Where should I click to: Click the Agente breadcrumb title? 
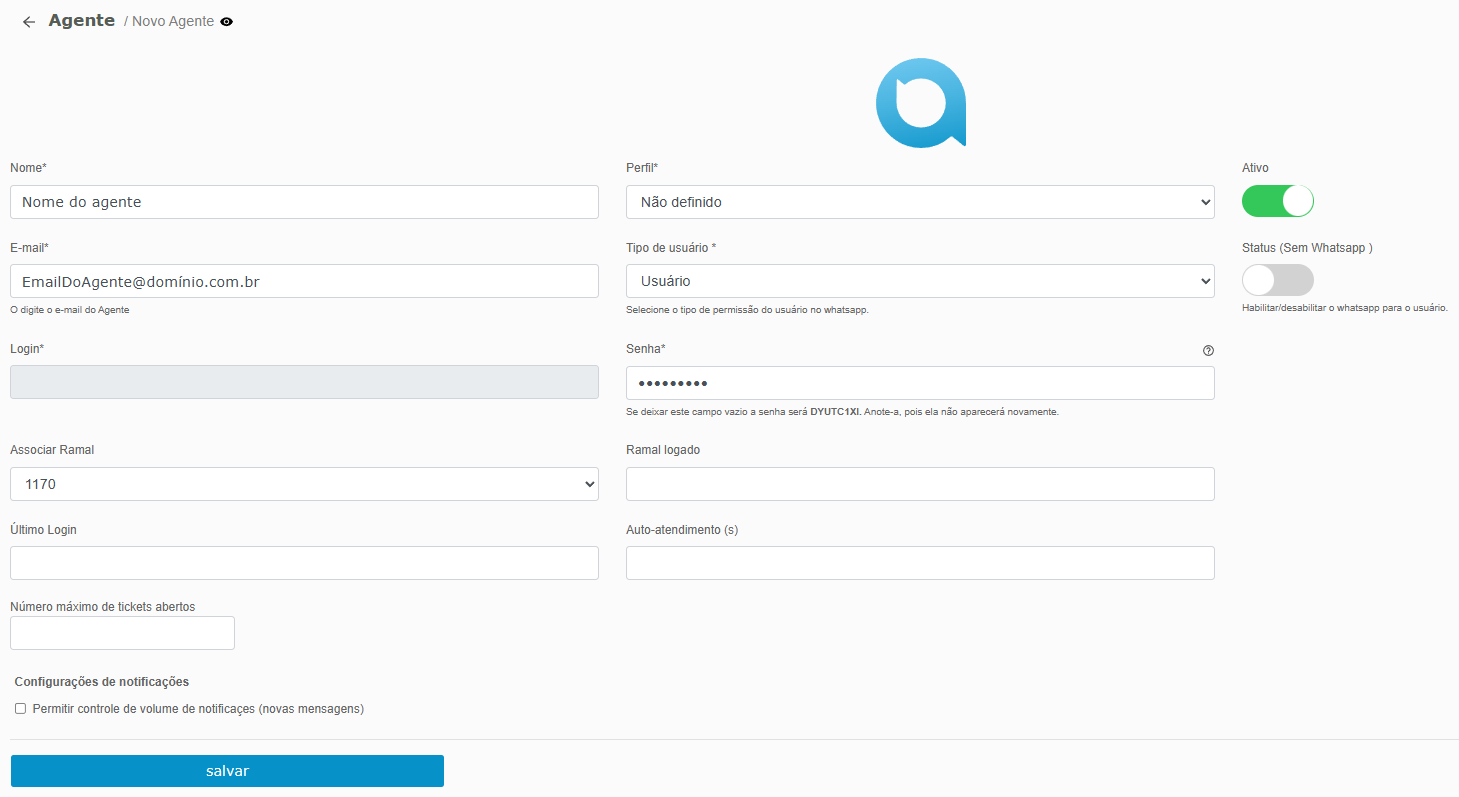pos(82,21)
